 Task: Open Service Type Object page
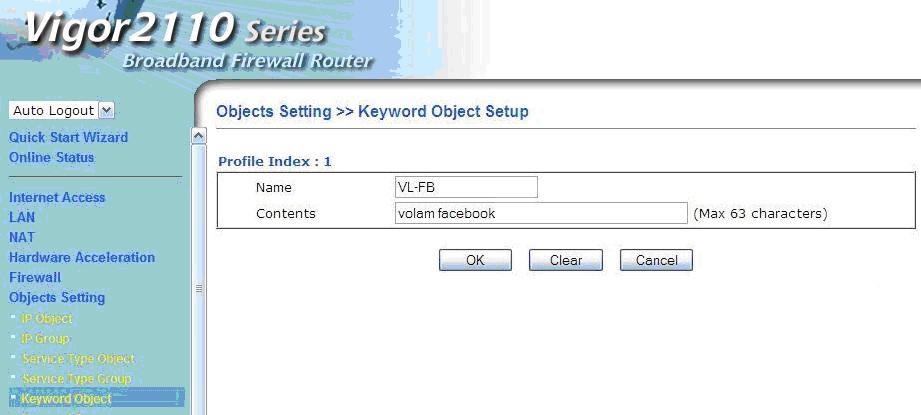pyautogui.click(x=78, y=359)
